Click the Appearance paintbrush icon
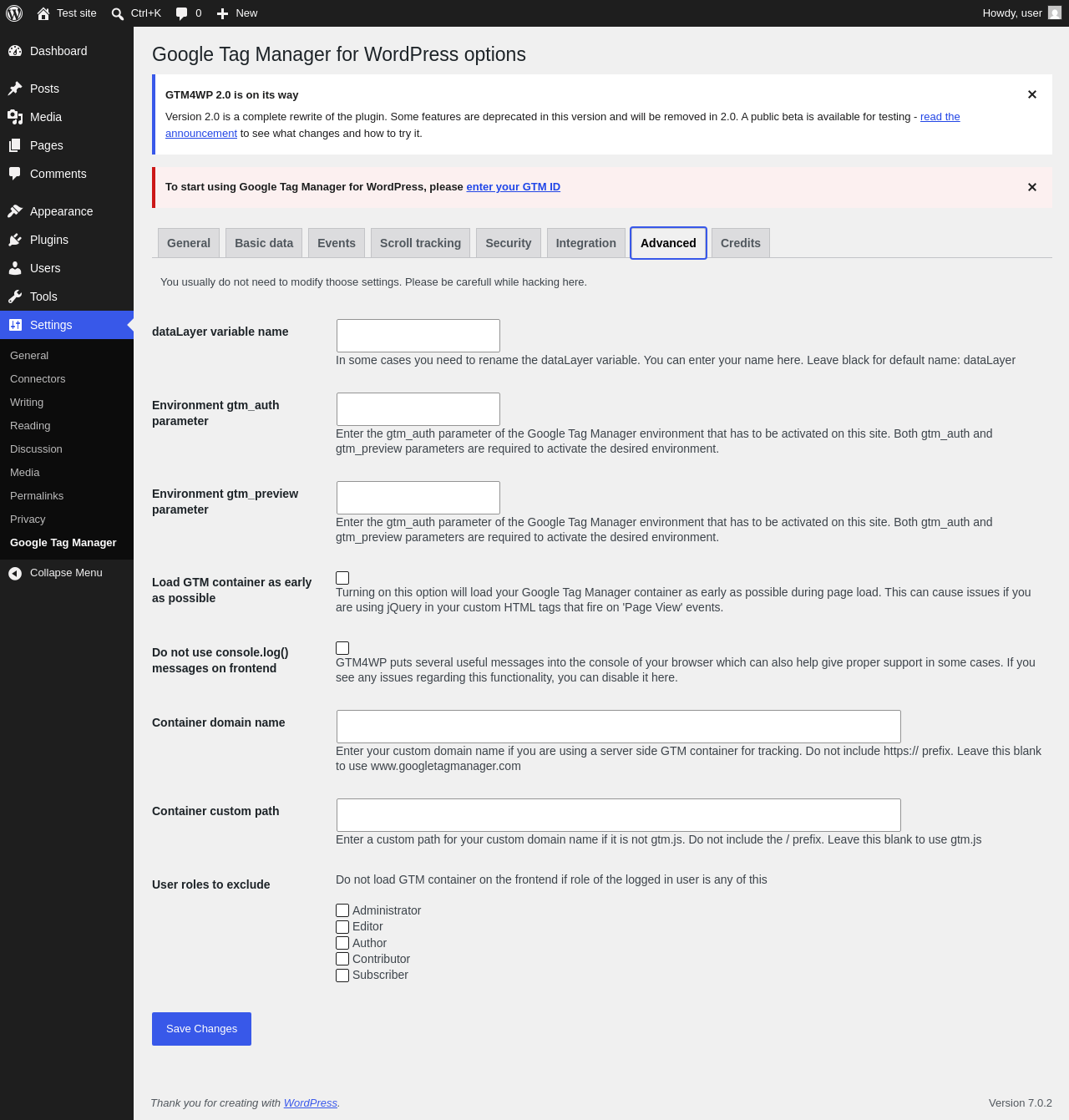The width and height of the screenshot is (1069, 1120). point(15,211)
